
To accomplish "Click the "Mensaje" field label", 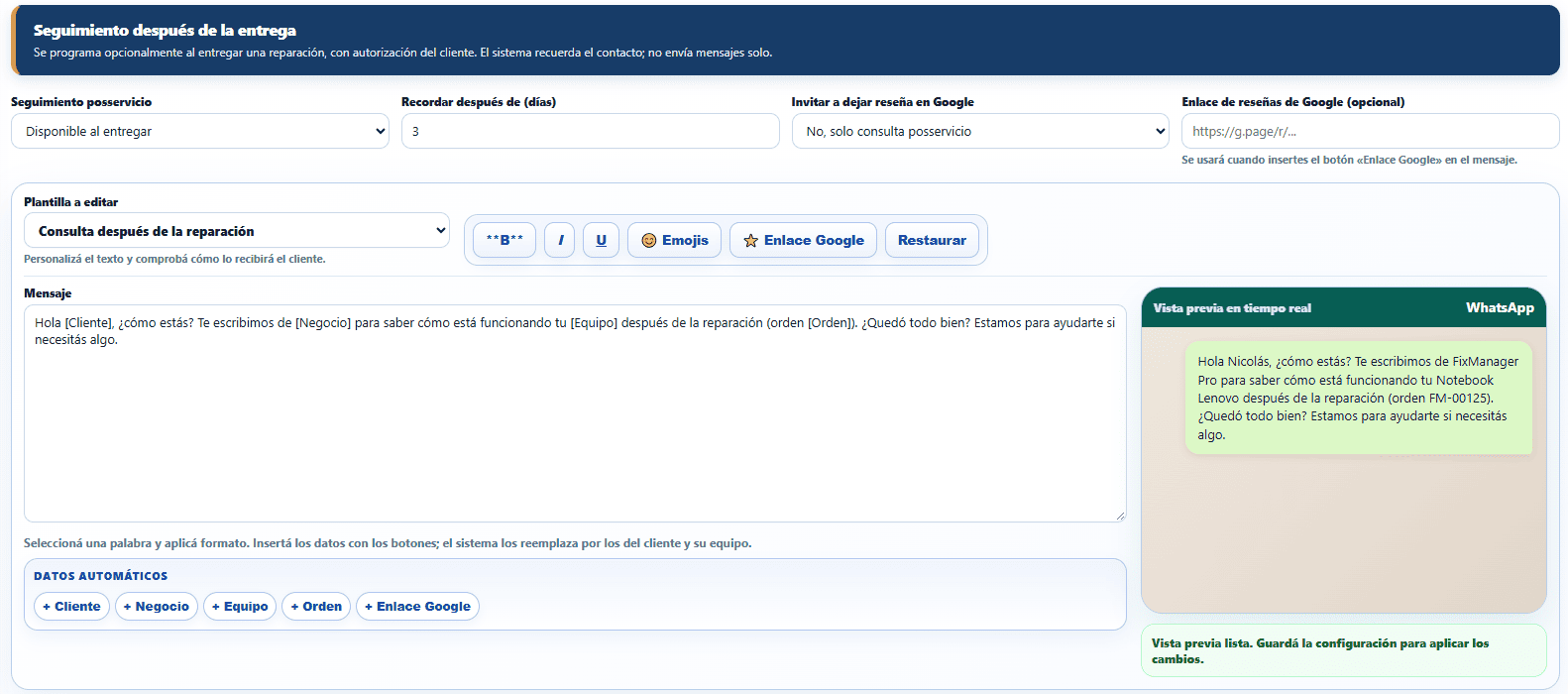I will click(48, 293).
